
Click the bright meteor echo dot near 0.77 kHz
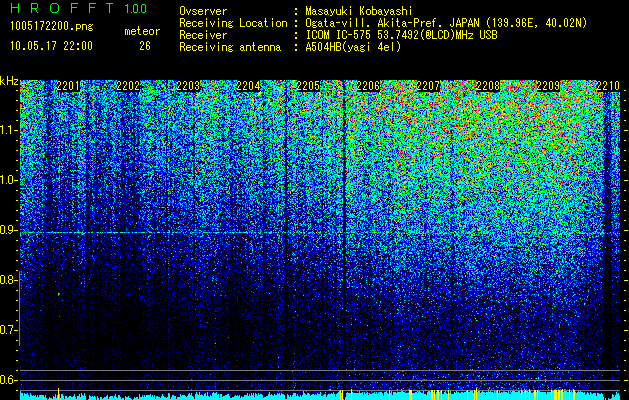pos(59,294)
